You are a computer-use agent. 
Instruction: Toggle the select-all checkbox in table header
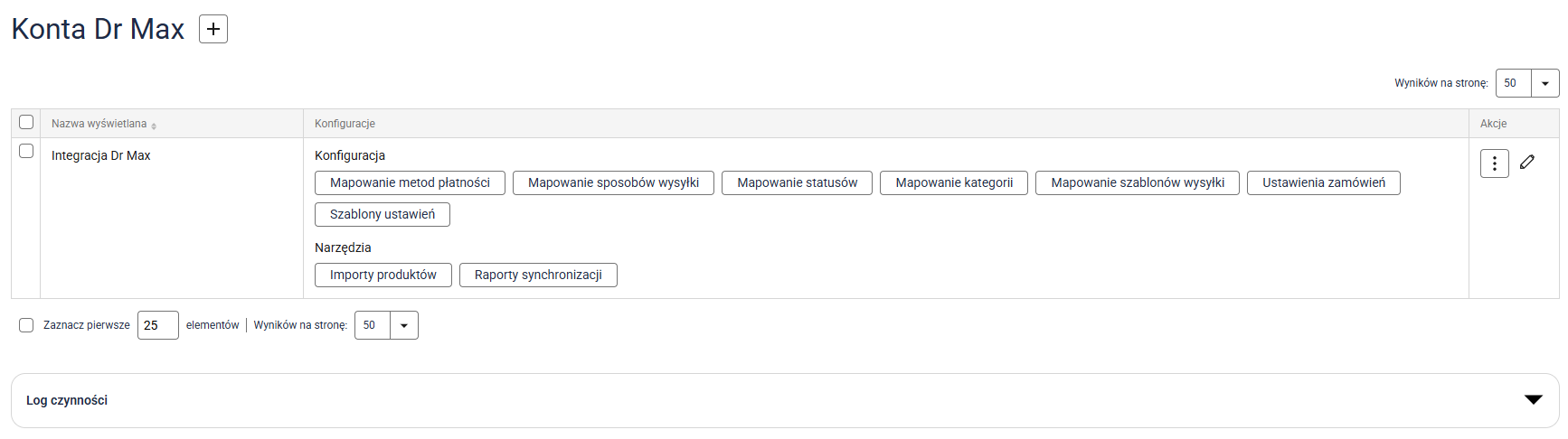pyautogui.click(x=26, y=122)
